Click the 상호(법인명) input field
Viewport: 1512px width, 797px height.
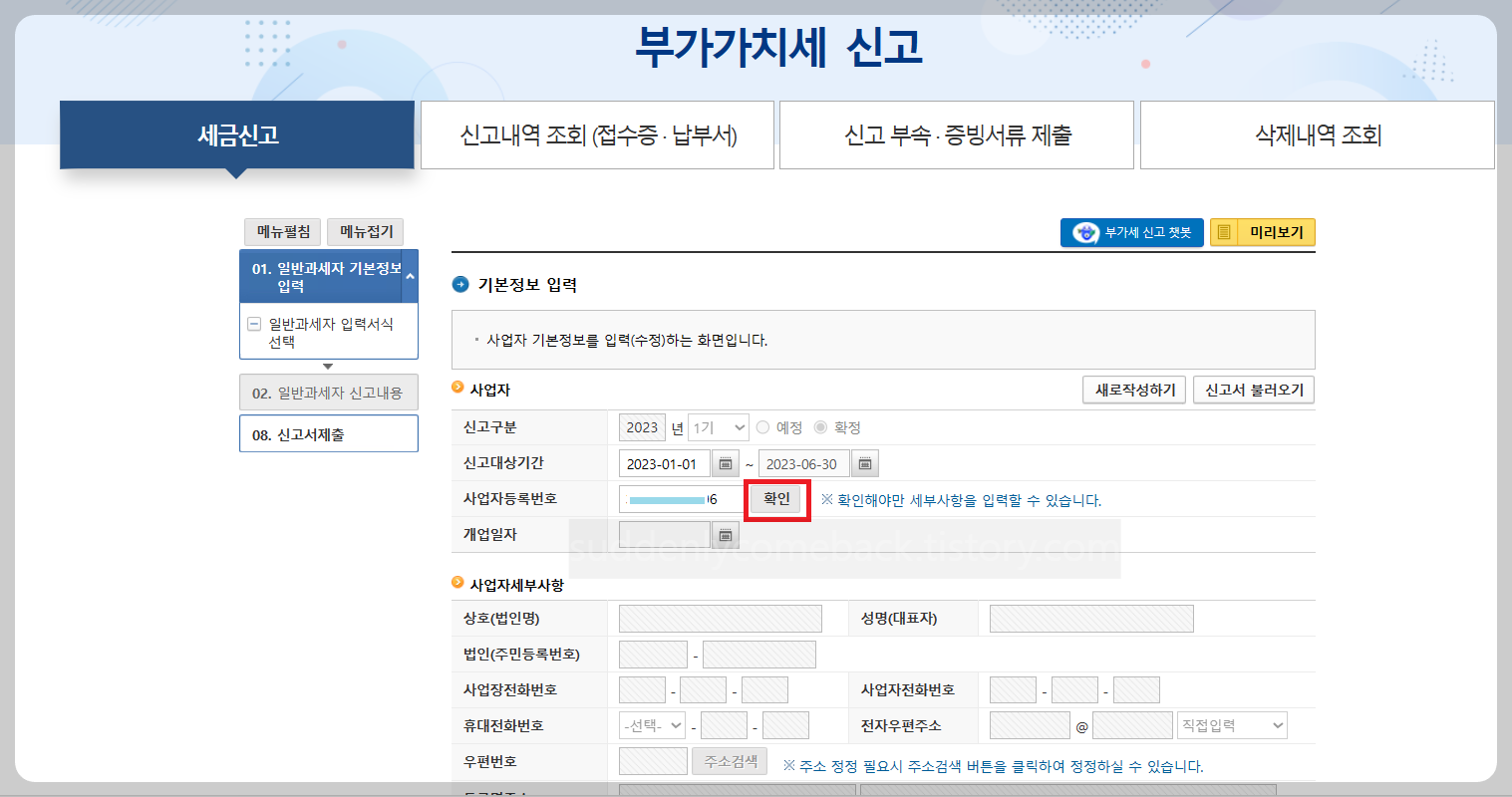pyautogui.click(x=720, y=618)
